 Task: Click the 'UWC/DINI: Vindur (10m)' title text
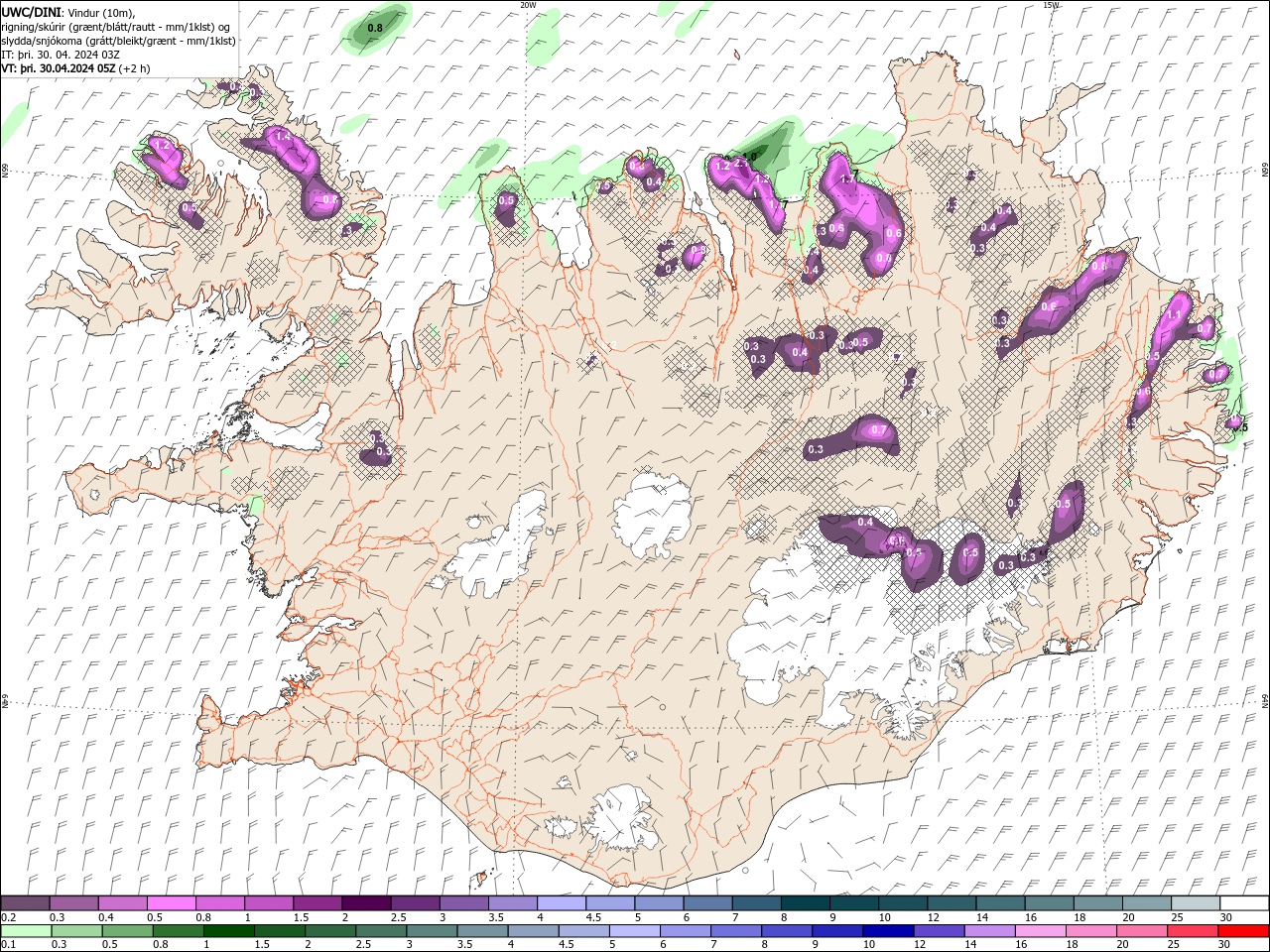coord(67,11)
